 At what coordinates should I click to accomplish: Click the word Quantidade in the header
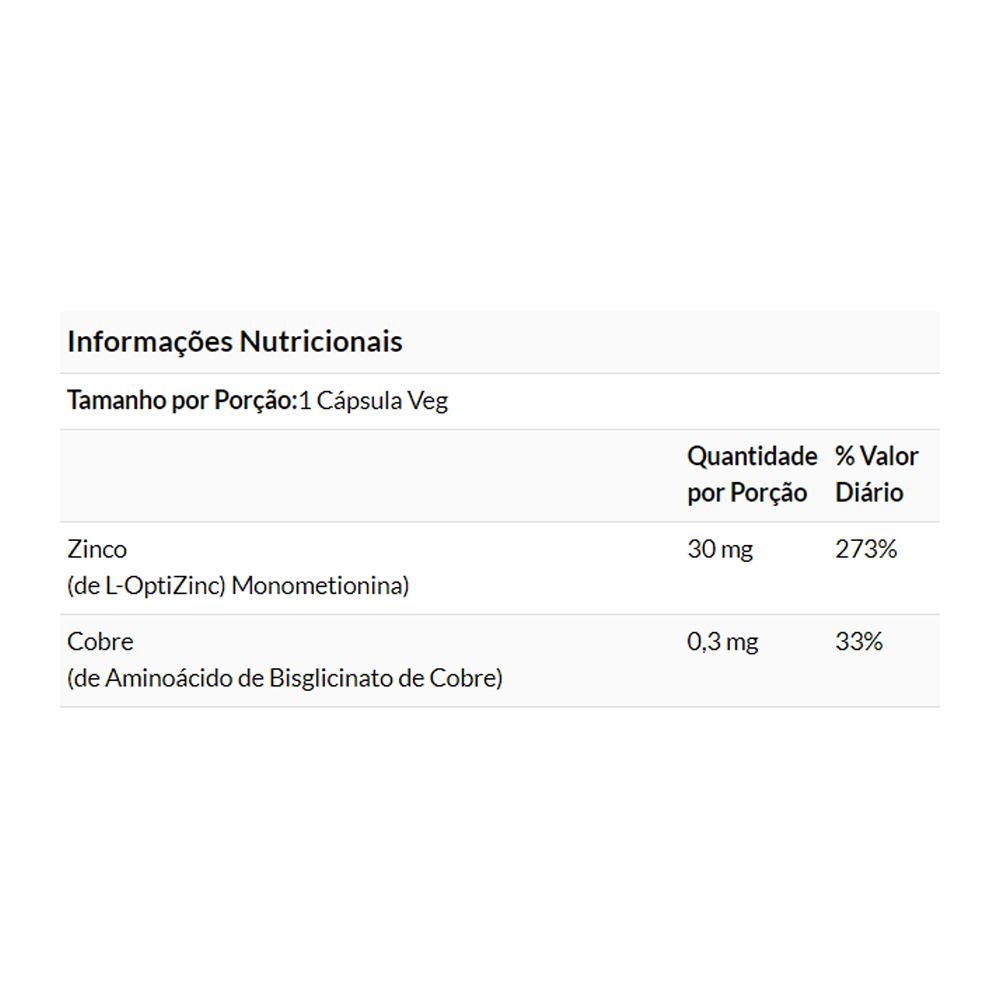click(x=752, y=457)
